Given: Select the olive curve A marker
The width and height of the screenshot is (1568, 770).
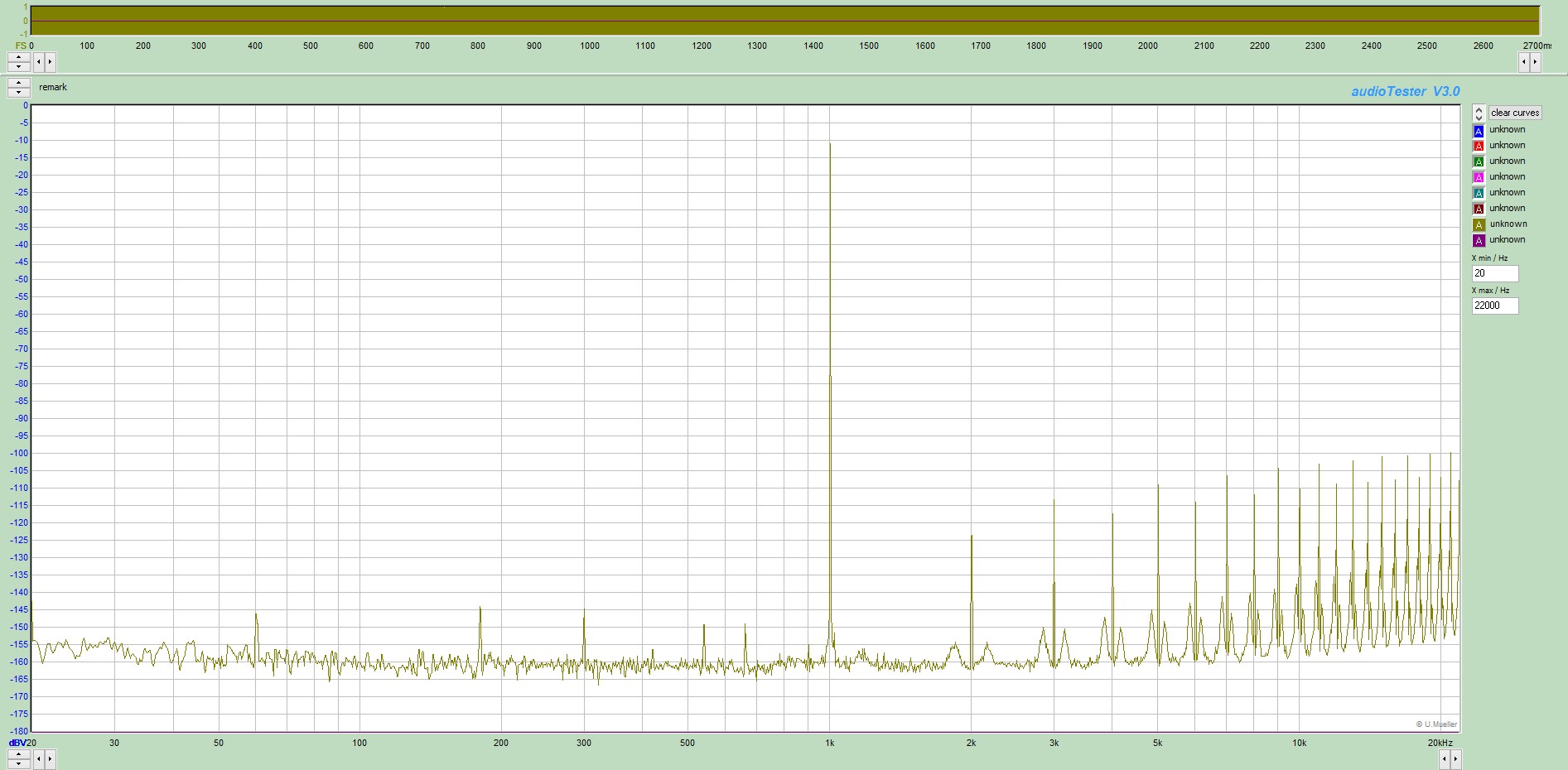Looking at the screenshot, I should [x=1479, y=225].
